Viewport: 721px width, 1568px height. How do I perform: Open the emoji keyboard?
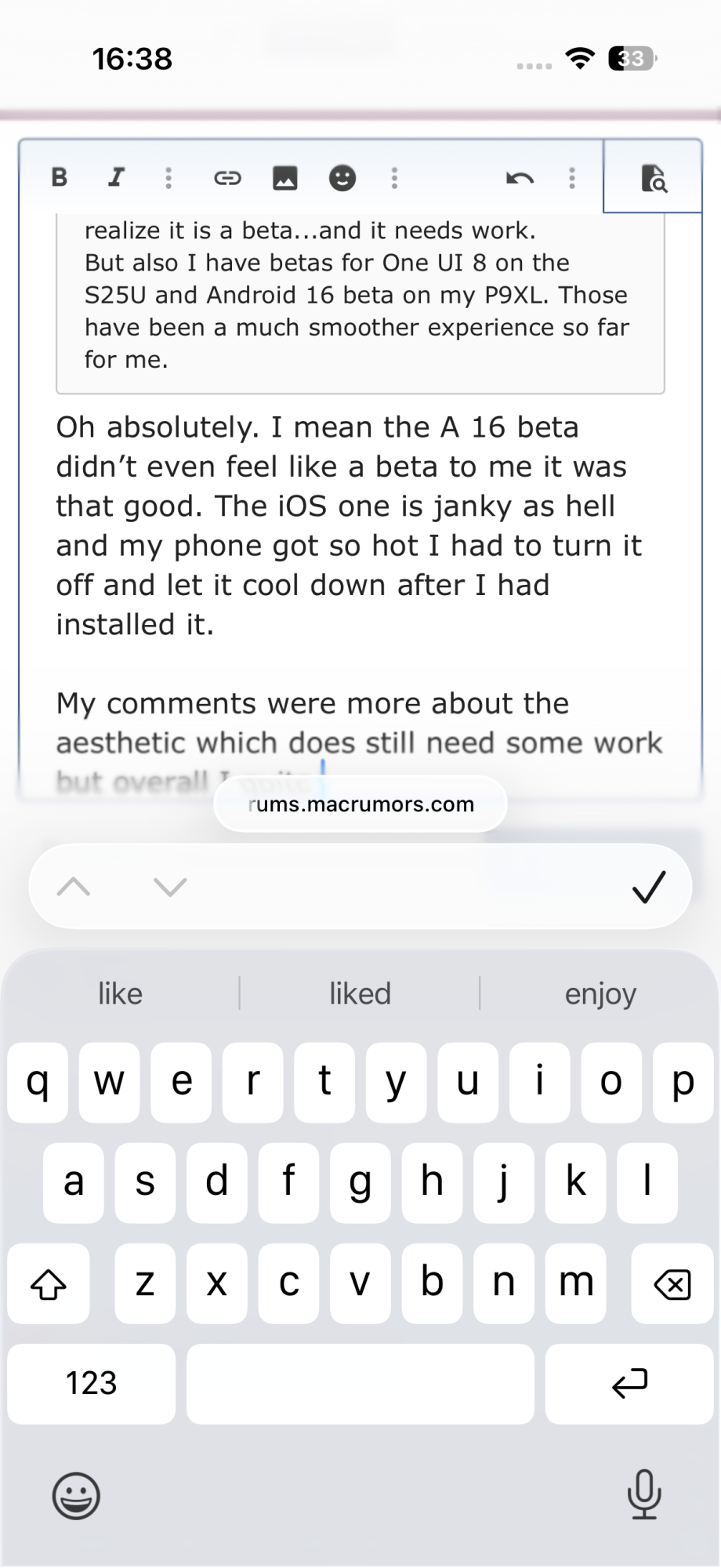click(x=76, y=1495)
